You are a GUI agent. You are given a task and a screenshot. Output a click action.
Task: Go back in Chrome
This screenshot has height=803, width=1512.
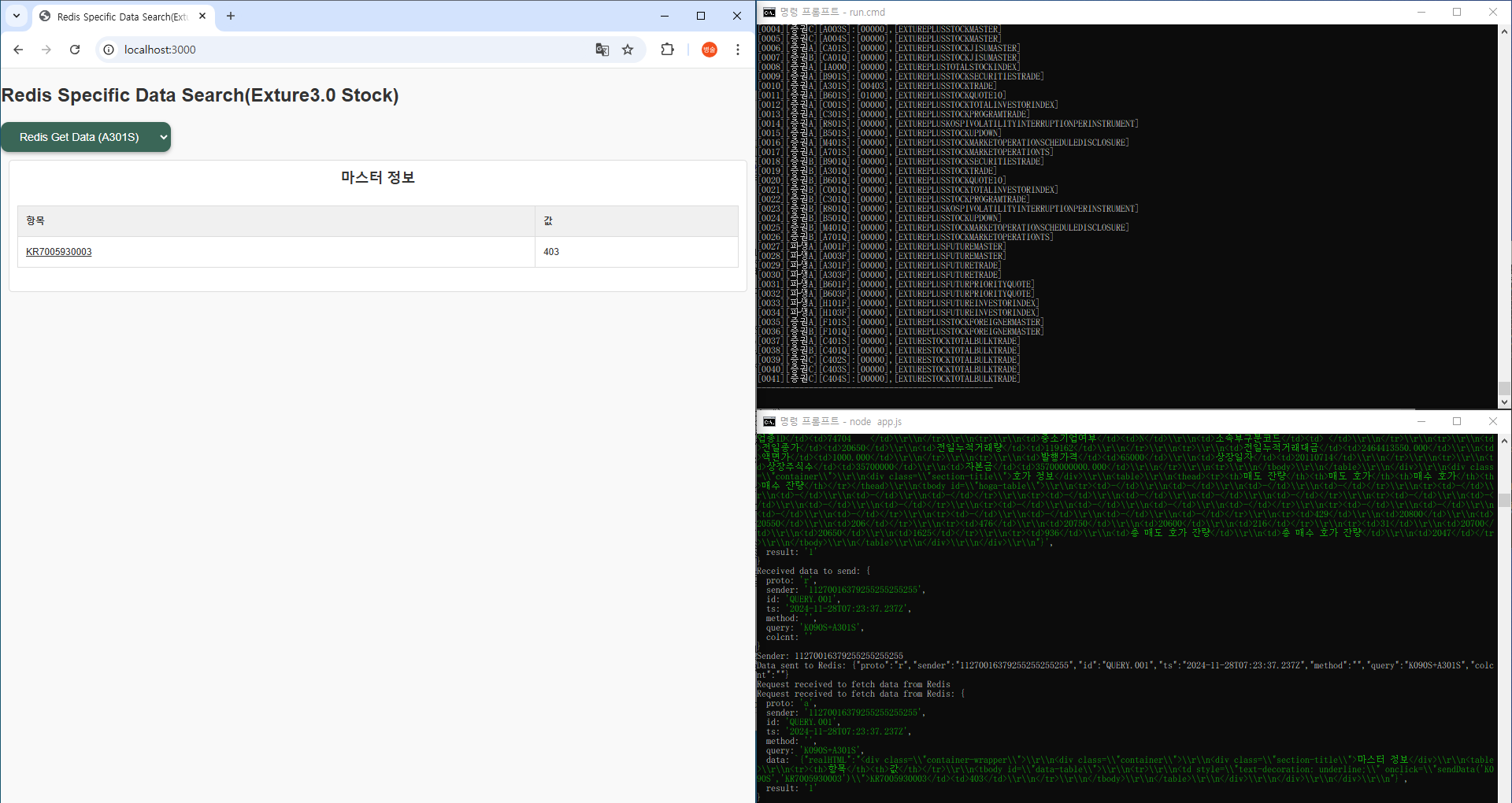18,50
